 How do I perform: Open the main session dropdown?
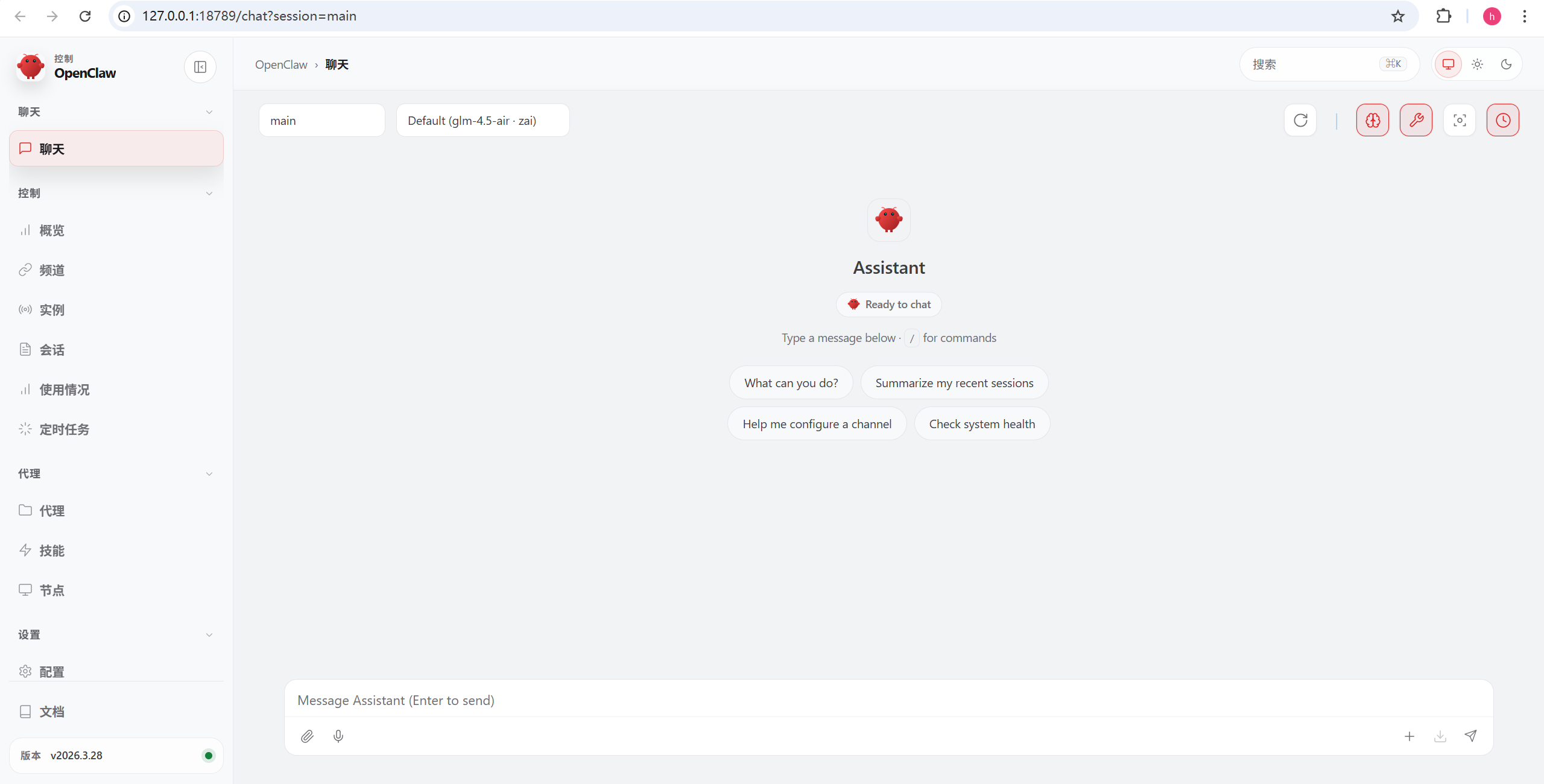tap(322, 121)
